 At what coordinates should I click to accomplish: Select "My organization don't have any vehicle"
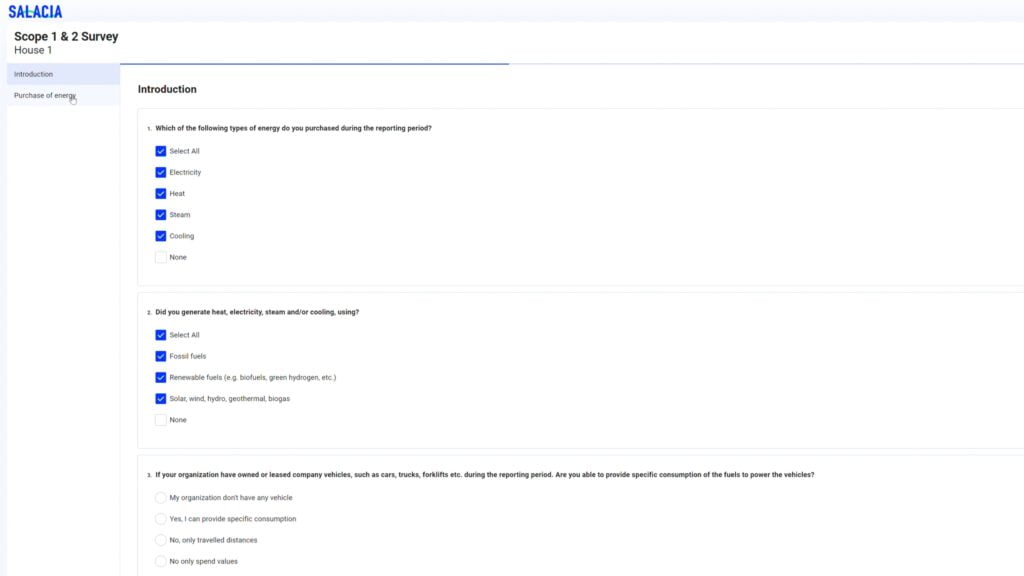click(x=161, y=497)
